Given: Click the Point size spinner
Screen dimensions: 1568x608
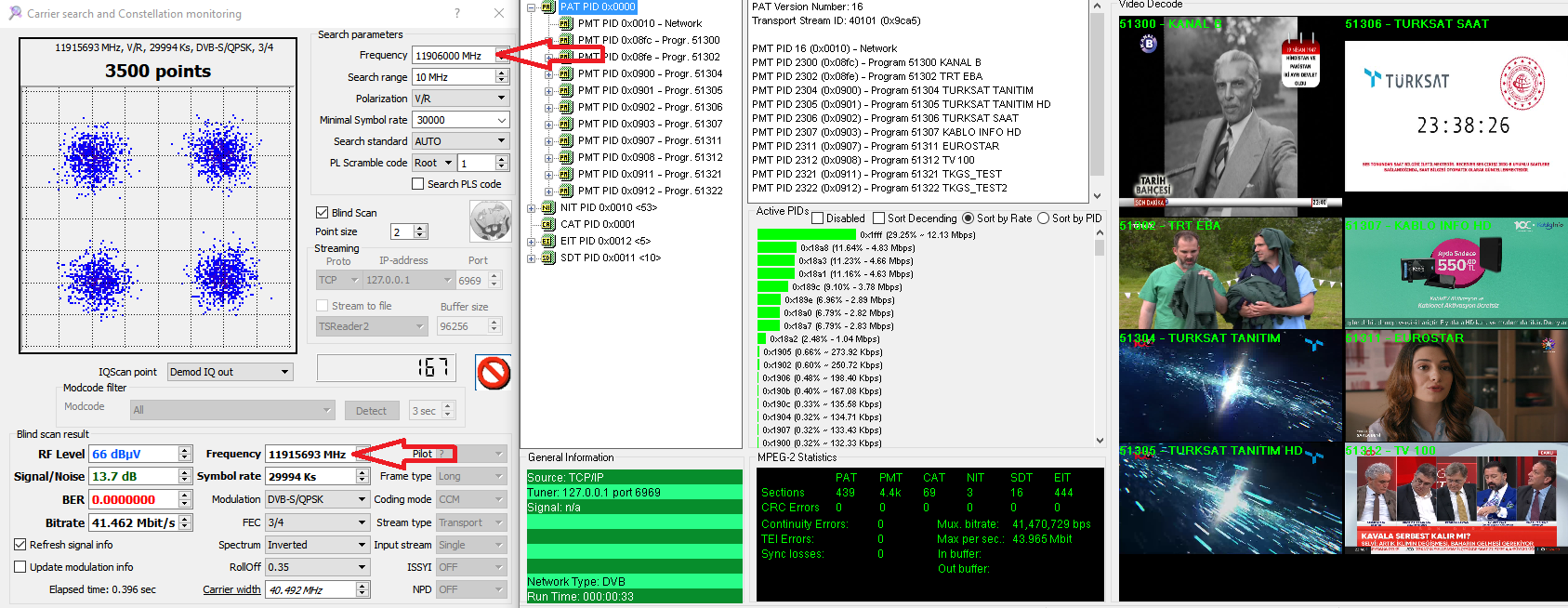Looking at the screenshot, I should pyautogui.click(x=420, y=231).
